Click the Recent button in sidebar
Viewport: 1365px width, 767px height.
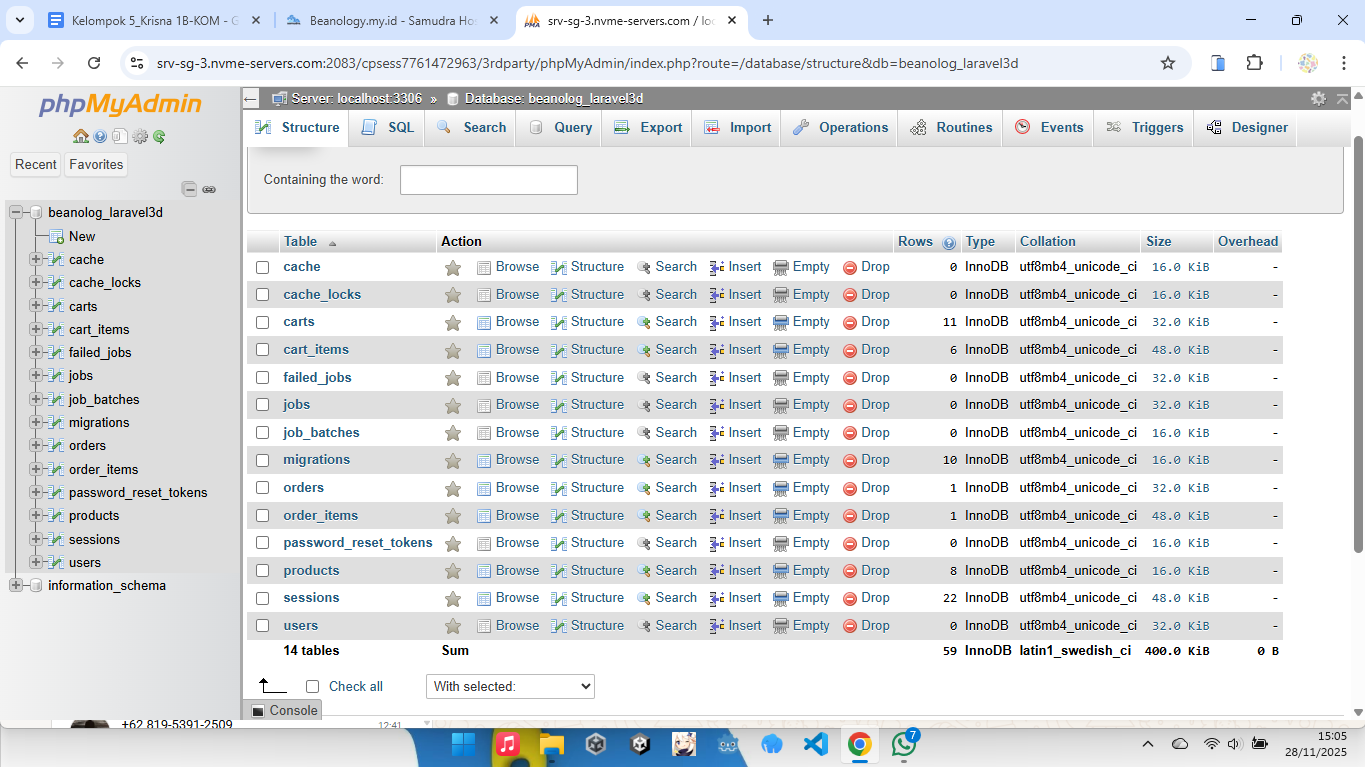tap(36, 165)
